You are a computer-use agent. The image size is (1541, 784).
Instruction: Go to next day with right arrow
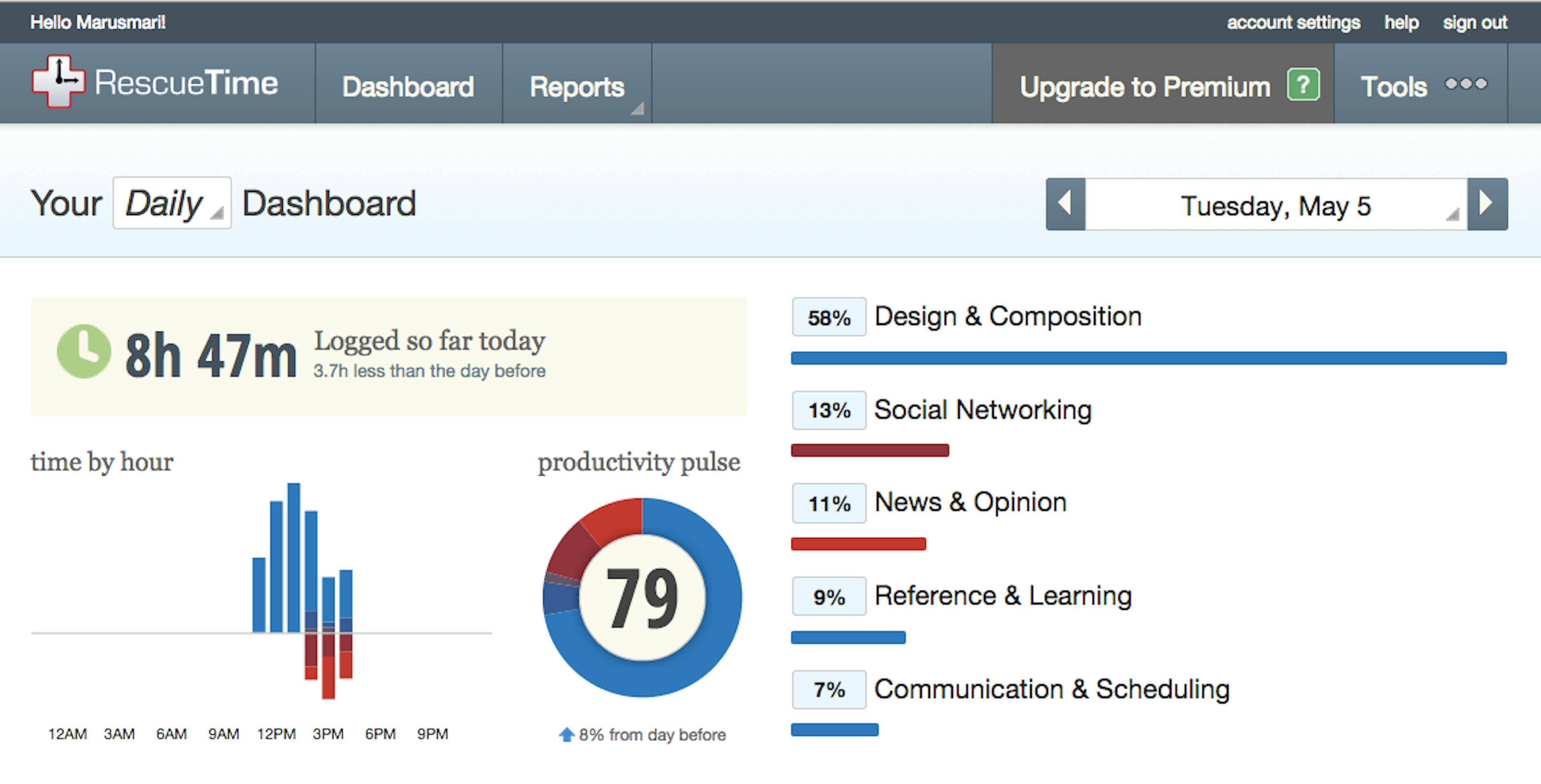coord(1487,204)
